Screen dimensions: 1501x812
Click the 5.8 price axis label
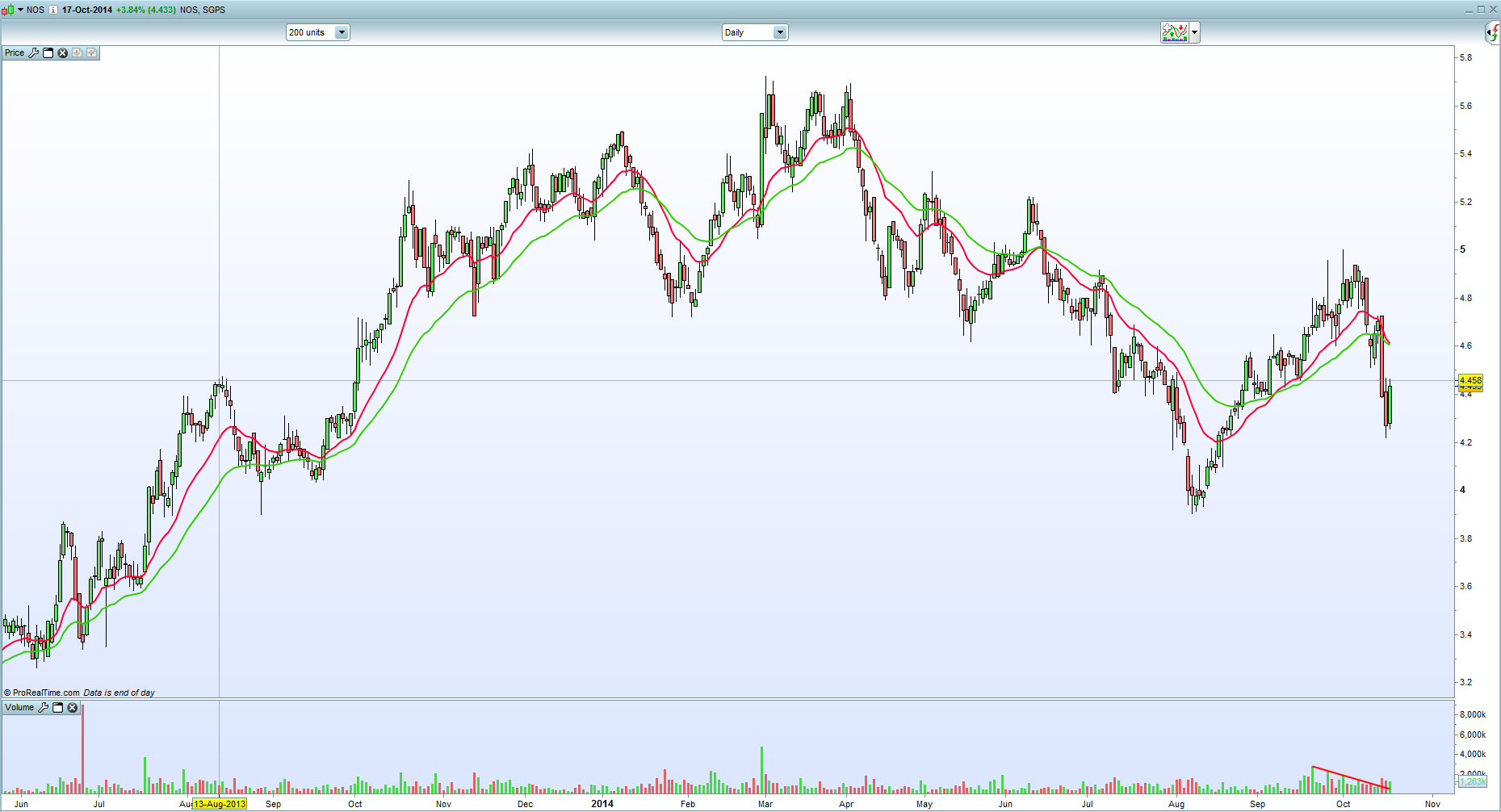click(1465, 57)
